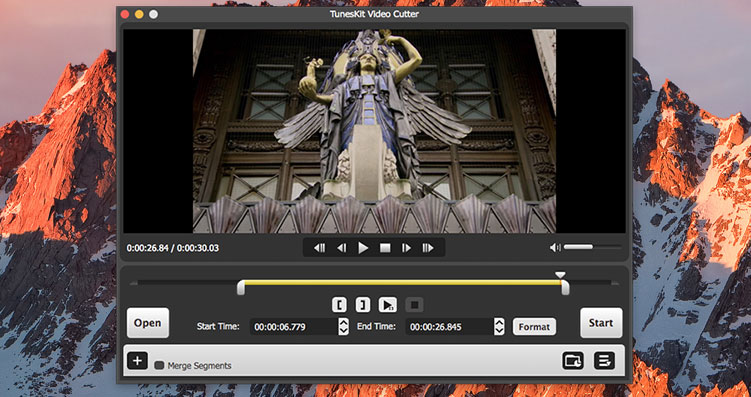
Task: Show the segment list icon
Action: coord(604,361)
